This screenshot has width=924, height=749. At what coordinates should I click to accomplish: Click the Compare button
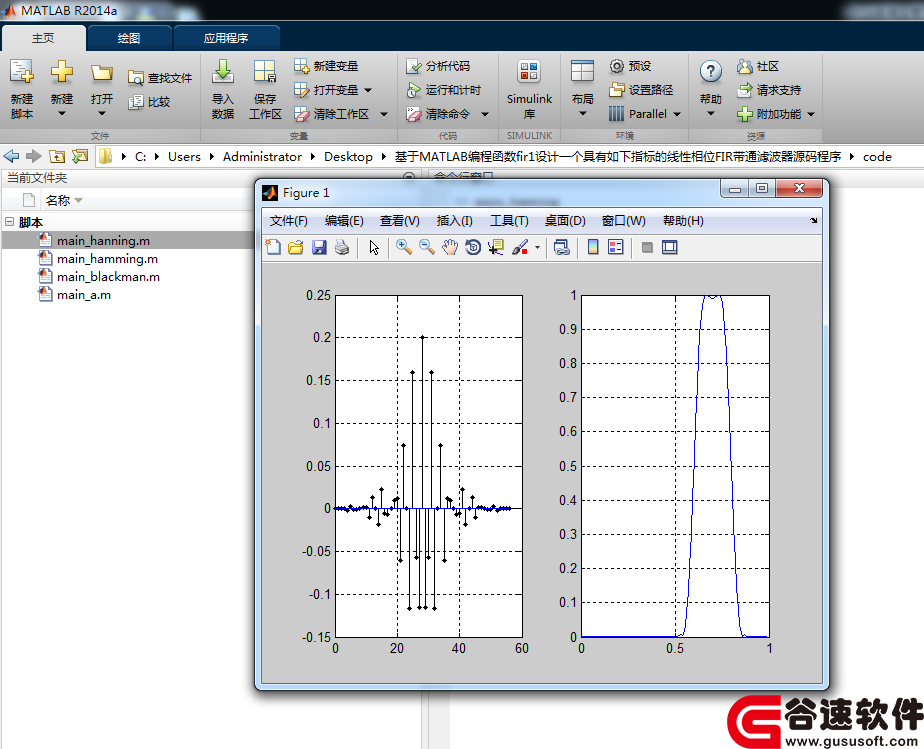150,102
